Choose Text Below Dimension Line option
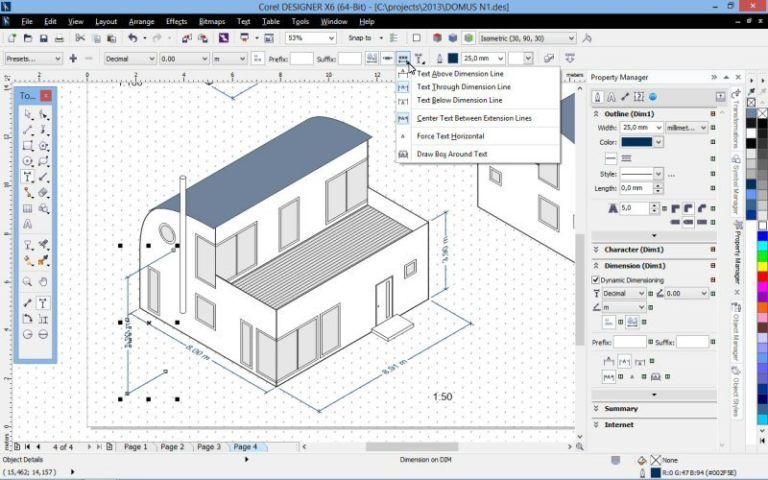 (x=459, y=100)
